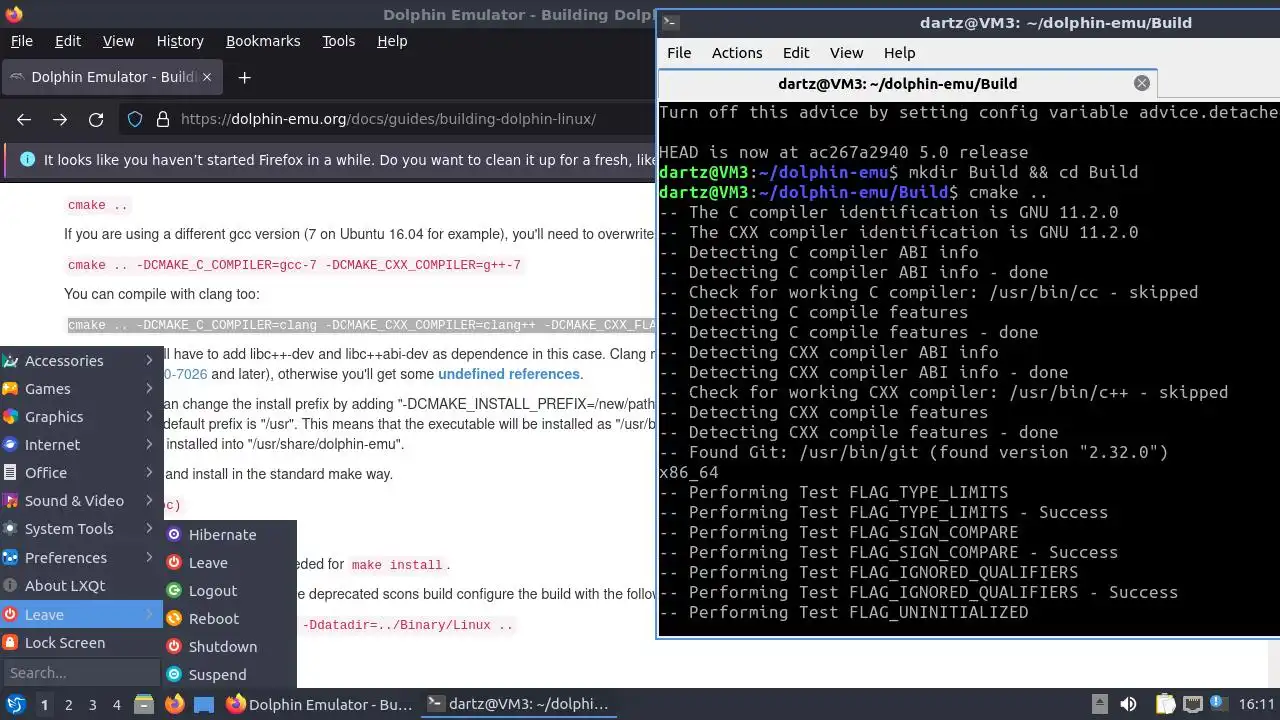Expand the Internet submenu

81,445
